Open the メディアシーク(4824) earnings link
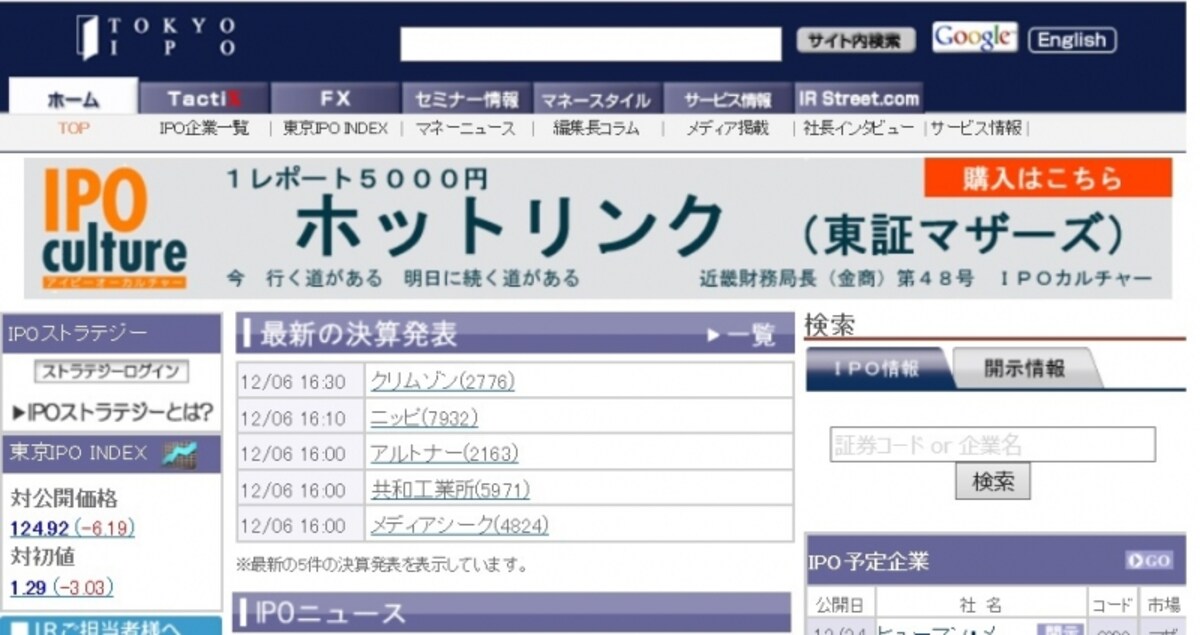Screen dimensions: 1200x635 pyautogui.click(x=459, y=525)
